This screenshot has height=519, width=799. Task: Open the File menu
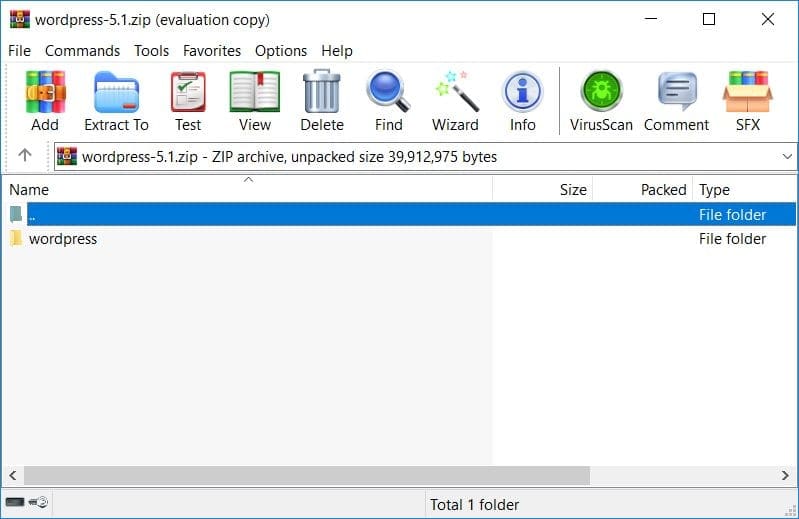tap(19, 51)
